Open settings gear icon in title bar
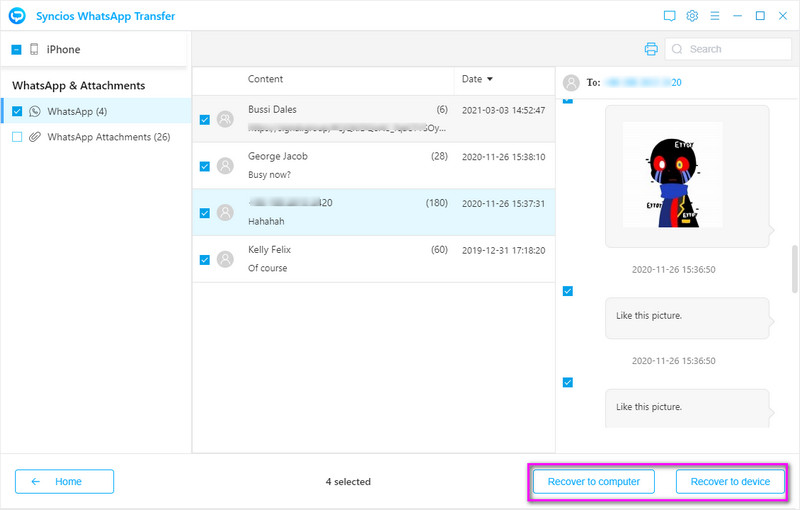Screen dimensions: 800x510 coord(692,16)
